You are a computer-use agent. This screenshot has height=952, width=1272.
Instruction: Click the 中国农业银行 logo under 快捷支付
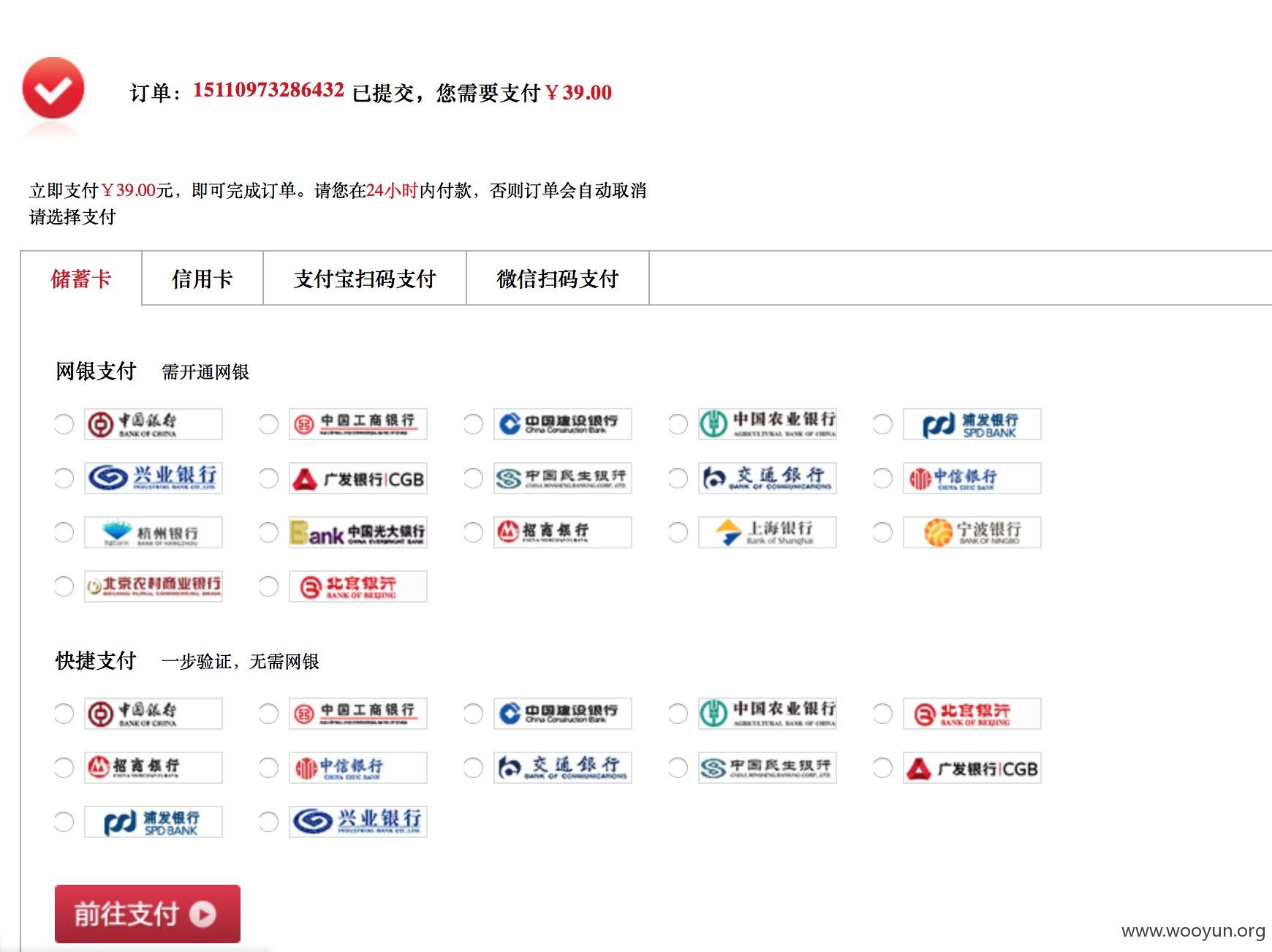[x=768, y=714]
